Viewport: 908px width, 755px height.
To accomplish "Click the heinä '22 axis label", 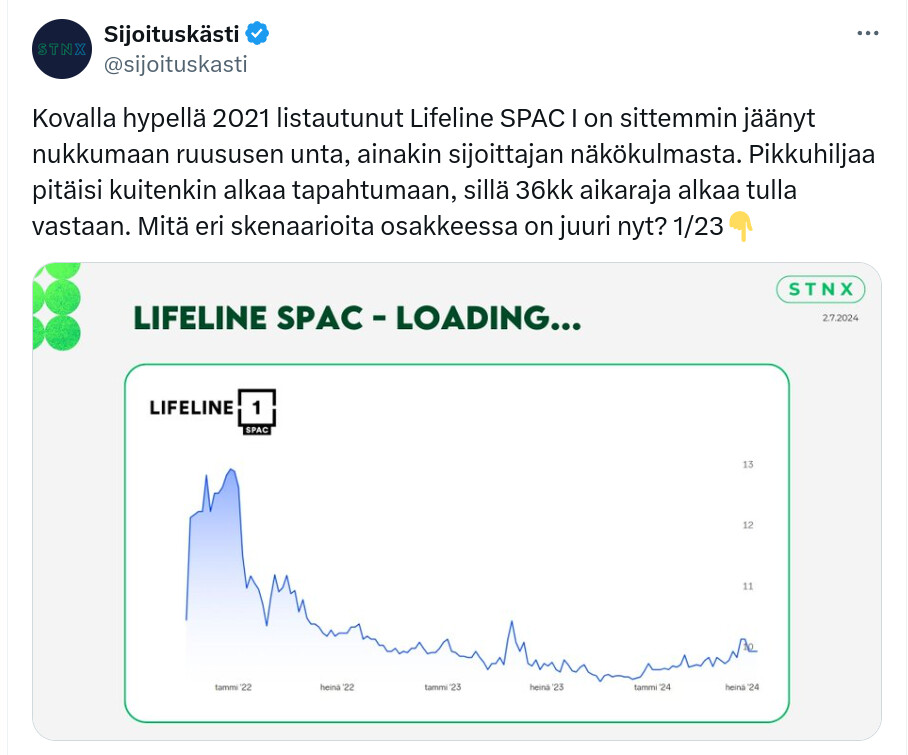I will 337,687.
